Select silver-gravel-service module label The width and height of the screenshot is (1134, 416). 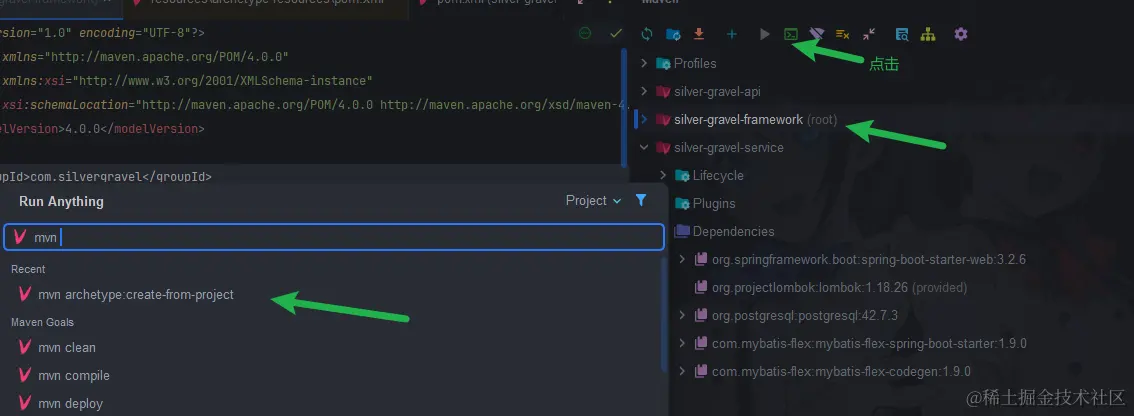click(x=728, y=148)
